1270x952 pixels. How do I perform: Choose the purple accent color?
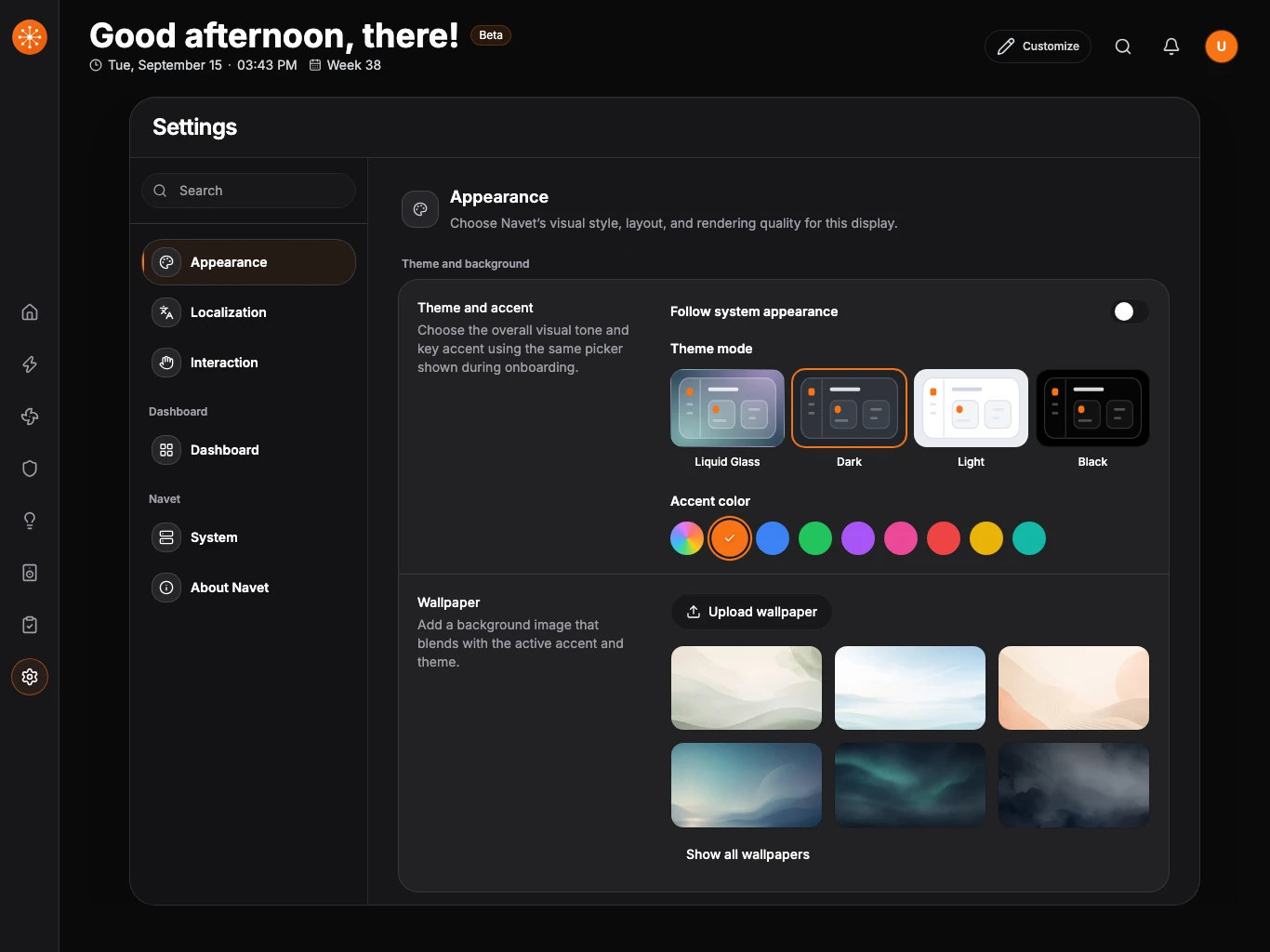pos(858,538)
